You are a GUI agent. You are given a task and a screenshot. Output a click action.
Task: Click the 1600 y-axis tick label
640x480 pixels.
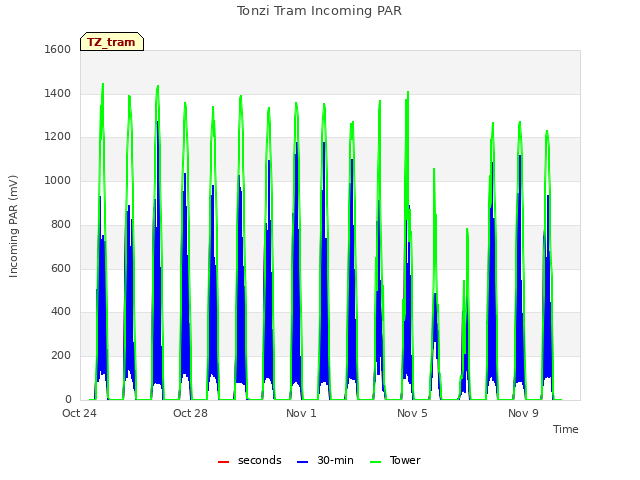[x=58, y=49]
